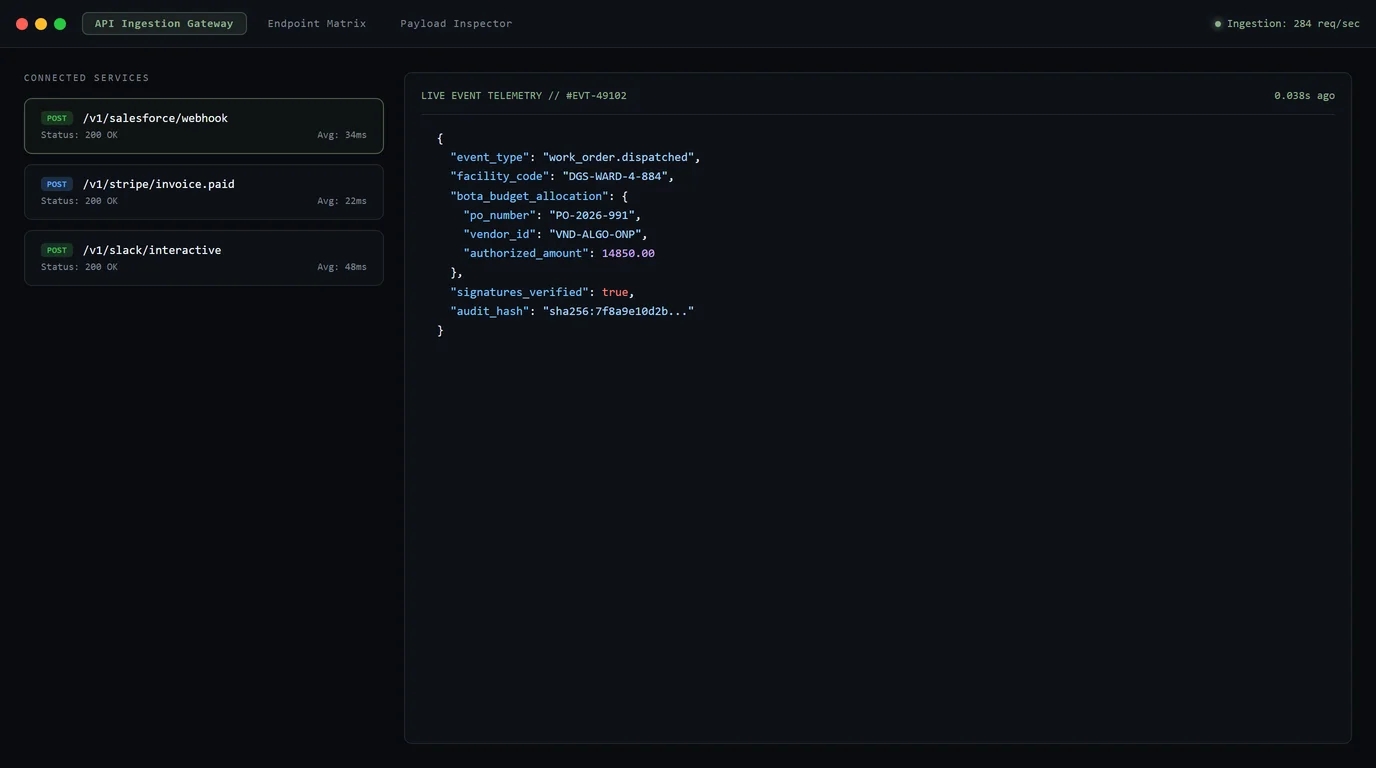Click the POST badge on stripe invoice.paid
This screenshot has height=768, width=1376.
point(57,184)
